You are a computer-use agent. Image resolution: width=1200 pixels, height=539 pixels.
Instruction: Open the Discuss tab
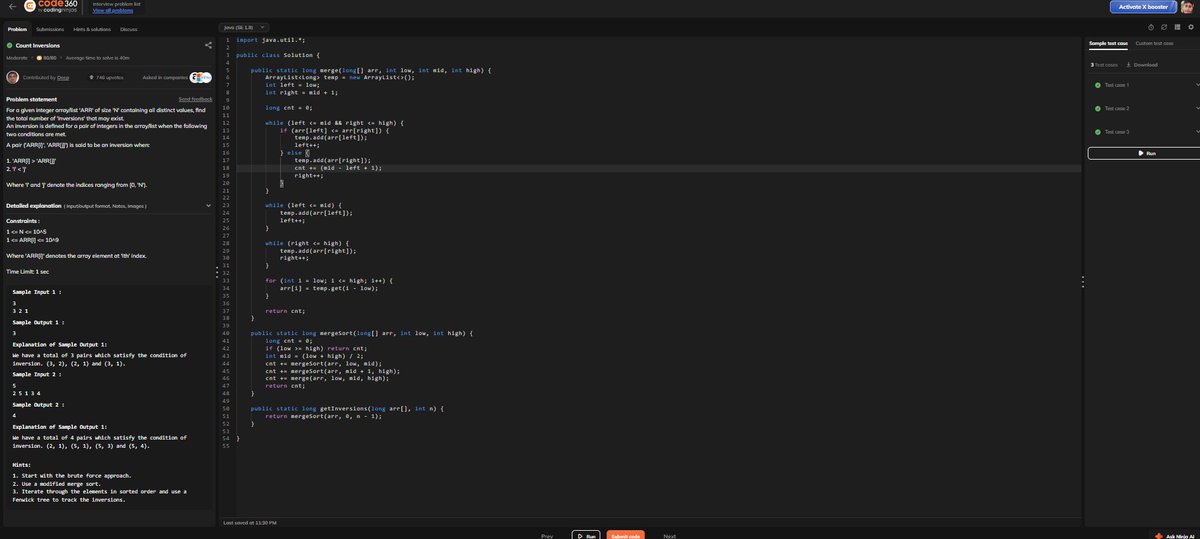click(129, 29)
